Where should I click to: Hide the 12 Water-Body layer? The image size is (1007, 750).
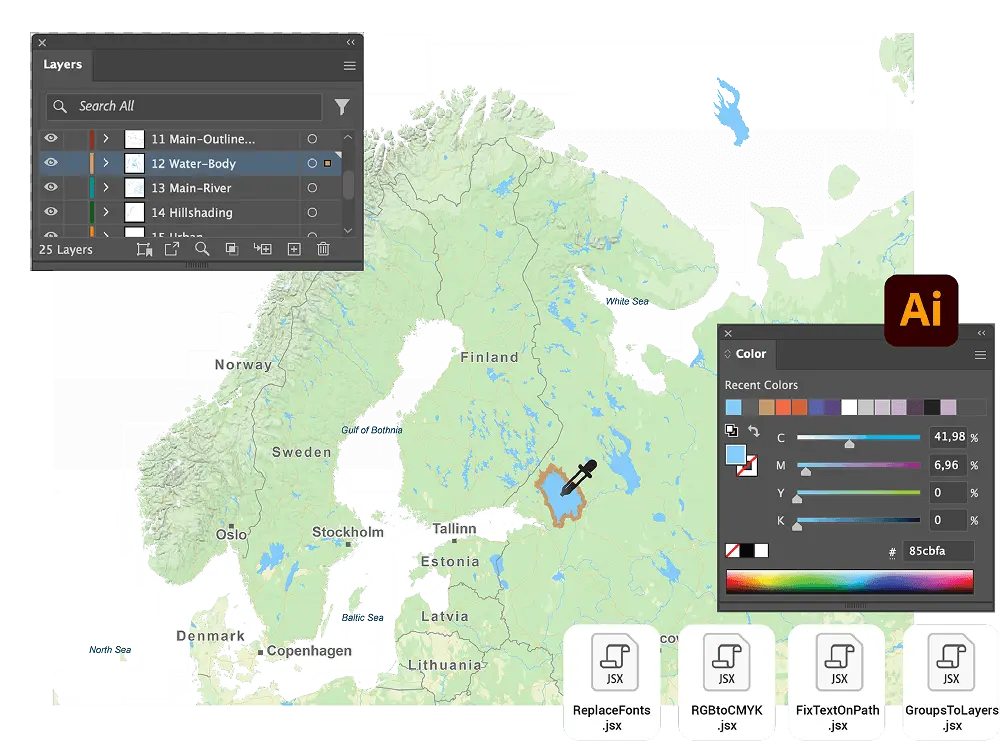(x=51, y=162)
